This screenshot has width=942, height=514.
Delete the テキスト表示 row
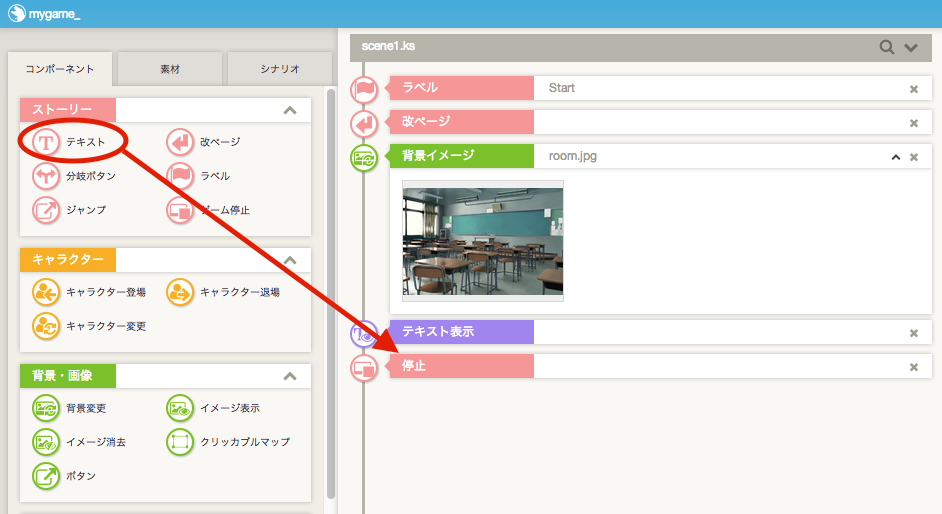(x=914, y=333)
